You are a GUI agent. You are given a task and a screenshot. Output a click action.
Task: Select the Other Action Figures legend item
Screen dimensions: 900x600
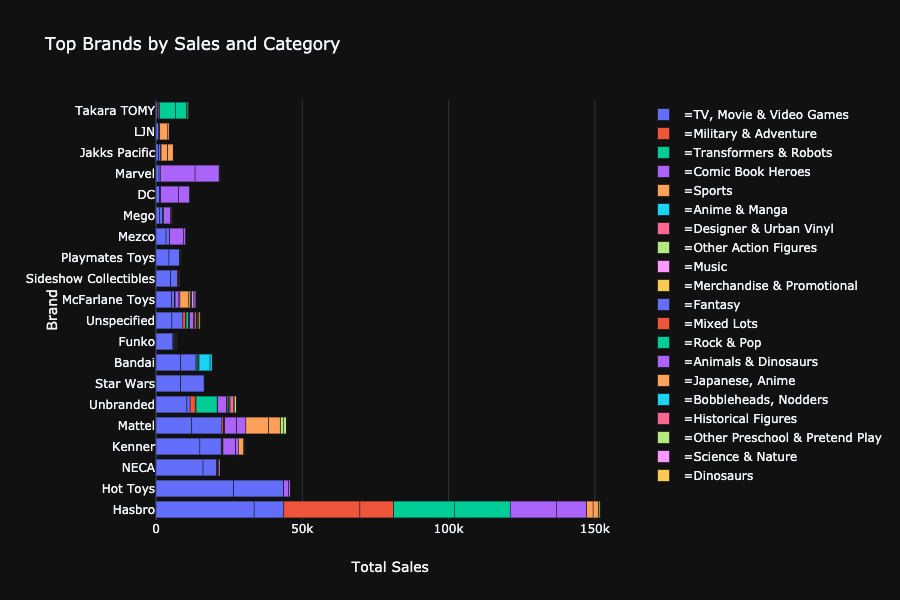pyautogui.click(x=749, y=248)
